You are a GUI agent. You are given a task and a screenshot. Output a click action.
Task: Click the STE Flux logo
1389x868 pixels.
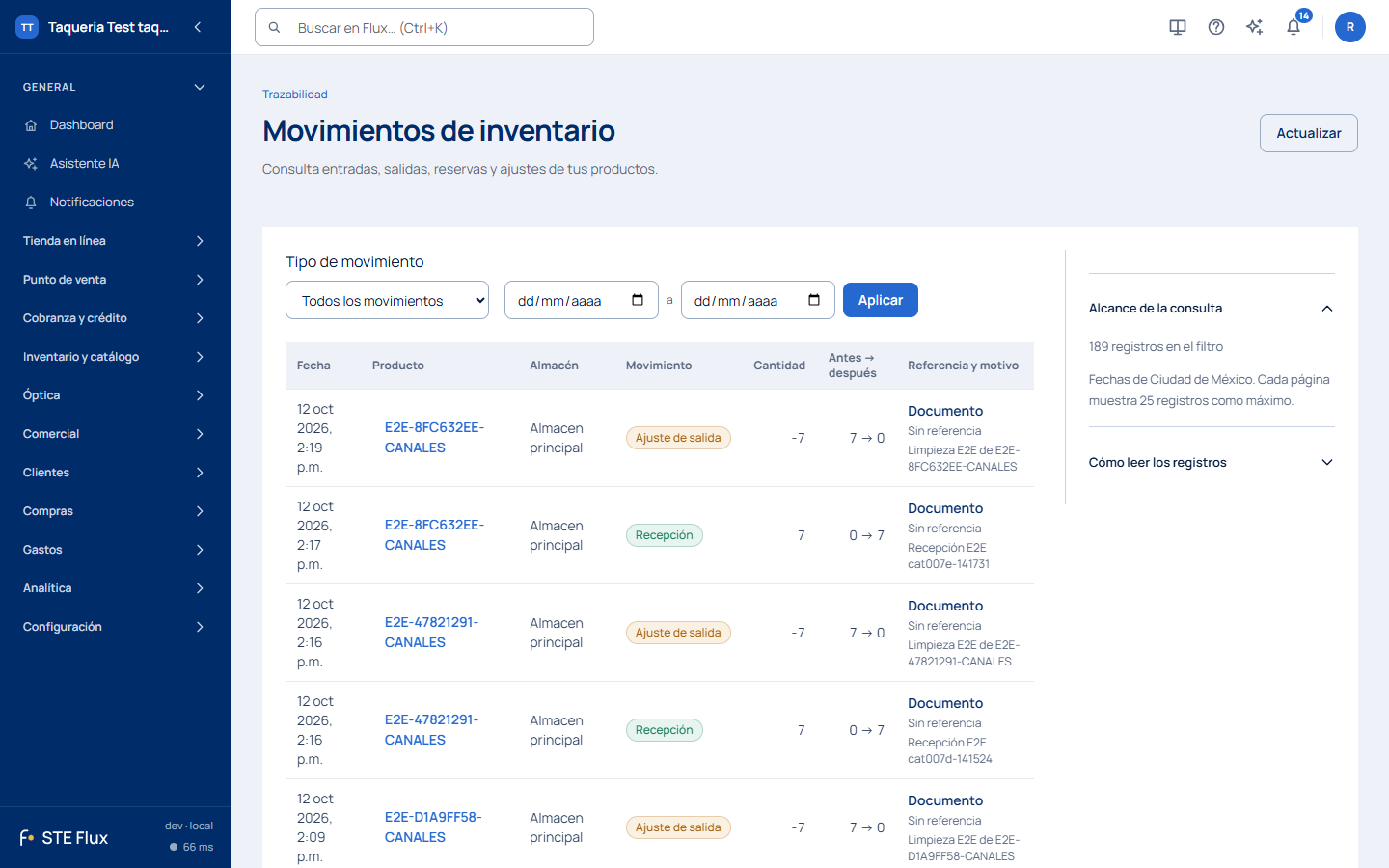point(64,838)
